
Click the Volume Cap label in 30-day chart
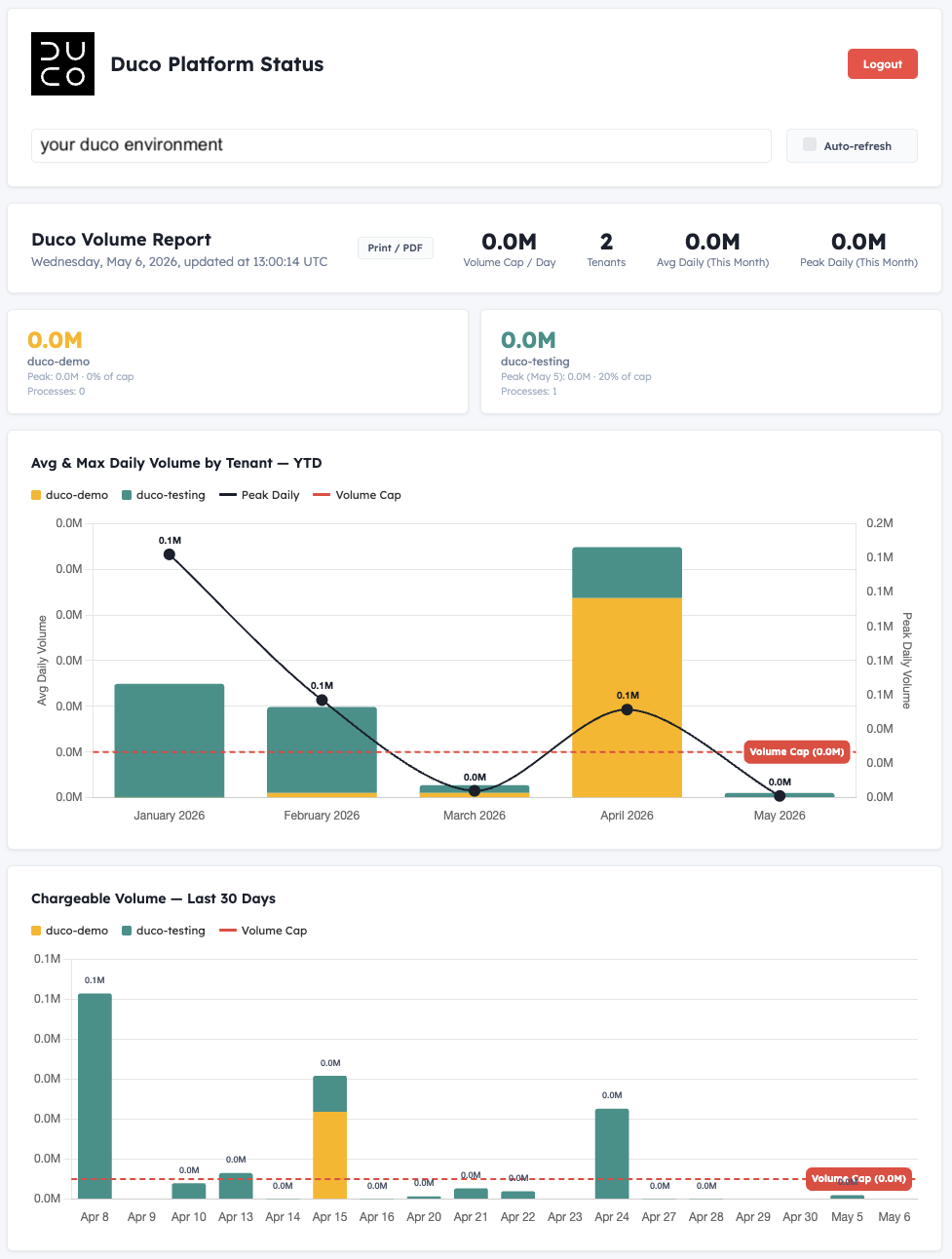click(858, 1178)
